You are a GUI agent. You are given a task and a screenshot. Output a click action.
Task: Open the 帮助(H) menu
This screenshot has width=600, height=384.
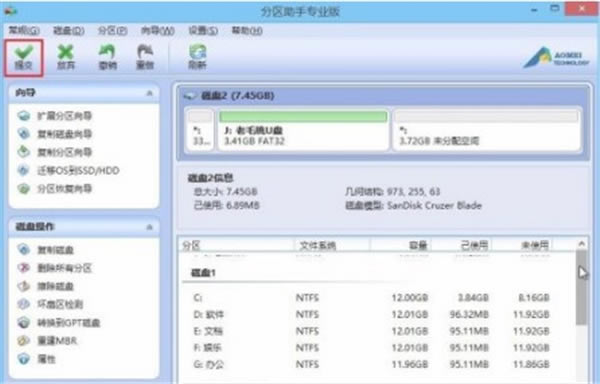pos(247,30)
